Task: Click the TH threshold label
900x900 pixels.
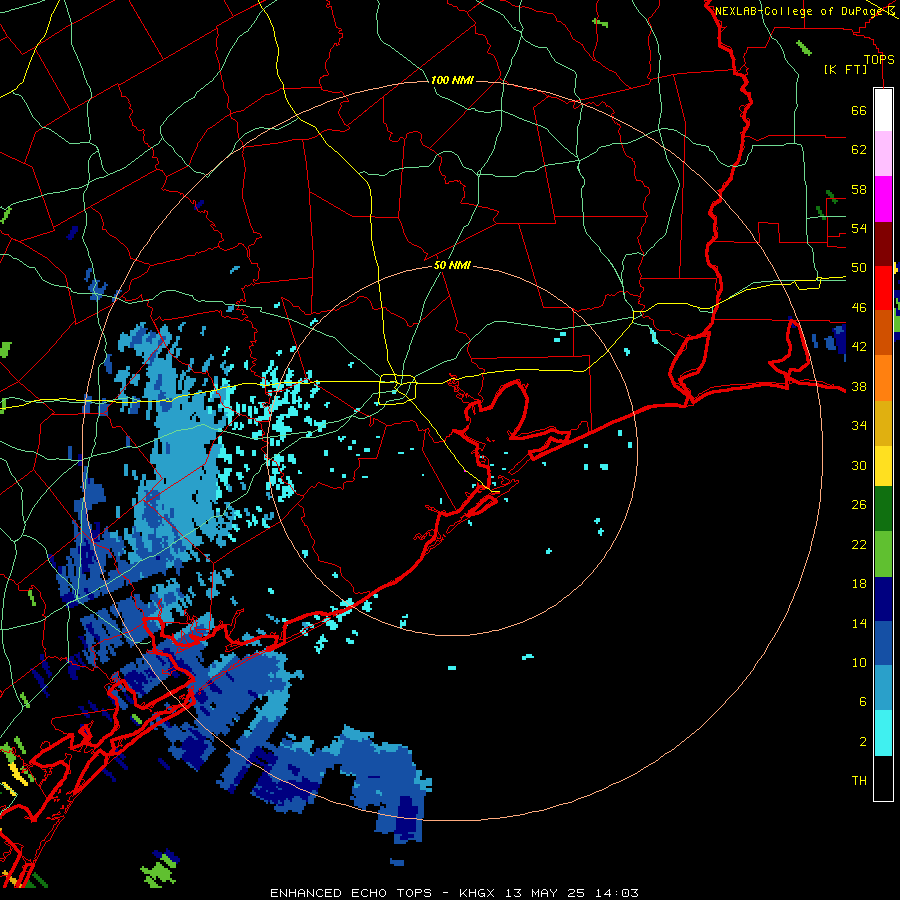Action: pos(859,780)
